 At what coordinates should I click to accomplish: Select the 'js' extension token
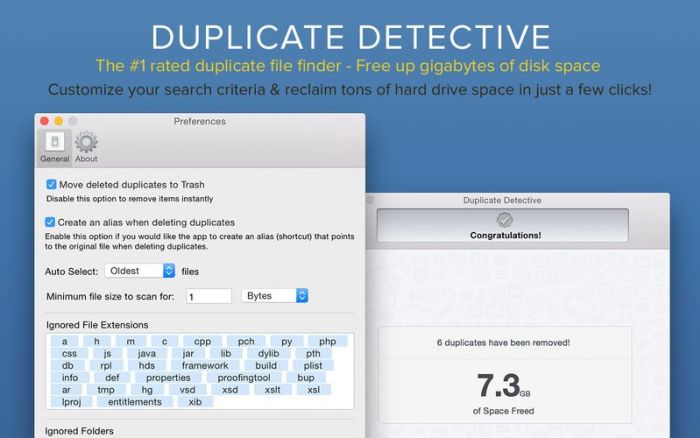pos(107,353)
